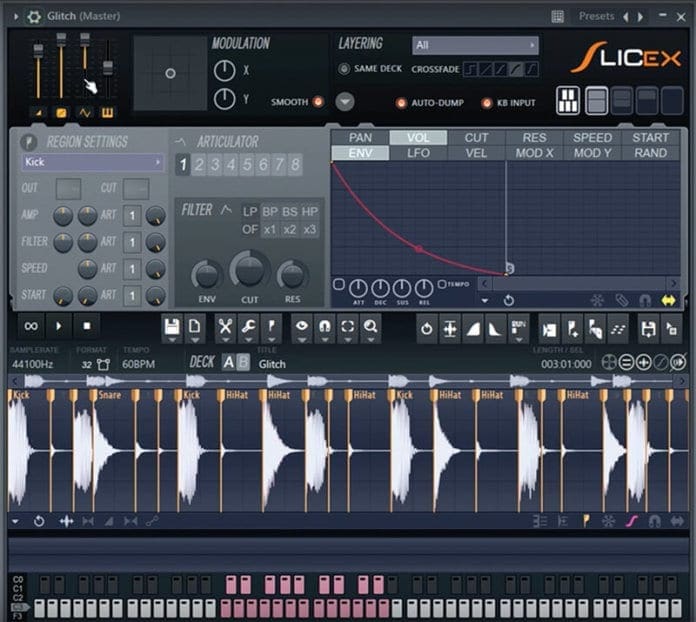Image resolution: width=696 pixels, height=622 pixels.
Task: Click the magnet snap icon in main toolbar
Action: click(x=325, y=327)
